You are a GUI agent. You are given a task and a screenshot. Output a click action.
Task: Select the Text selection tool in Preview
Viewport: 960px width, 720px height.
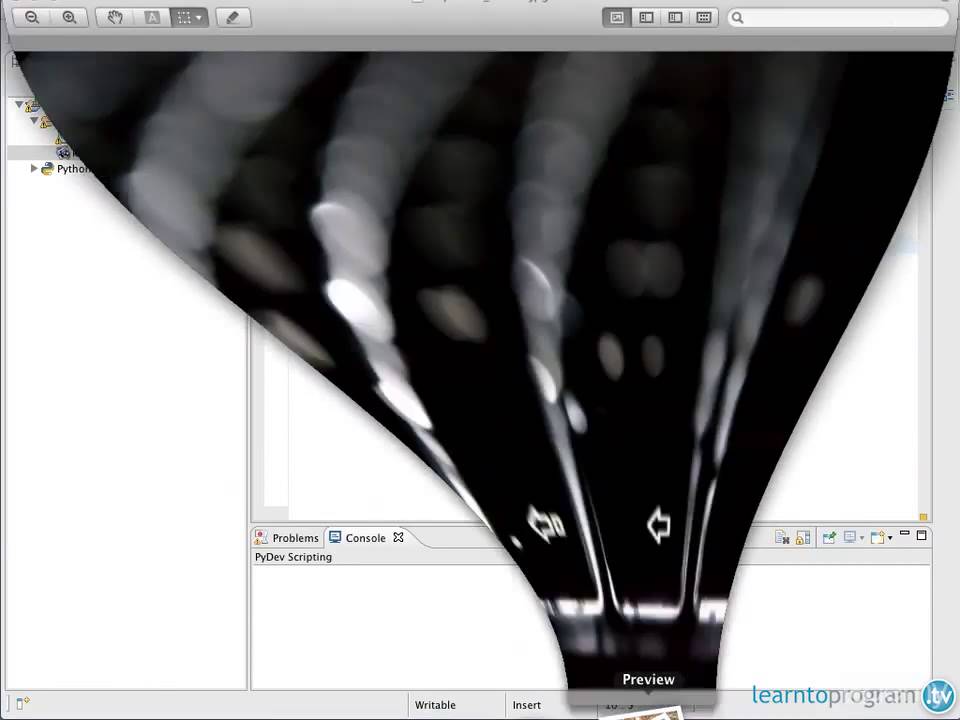152,17
